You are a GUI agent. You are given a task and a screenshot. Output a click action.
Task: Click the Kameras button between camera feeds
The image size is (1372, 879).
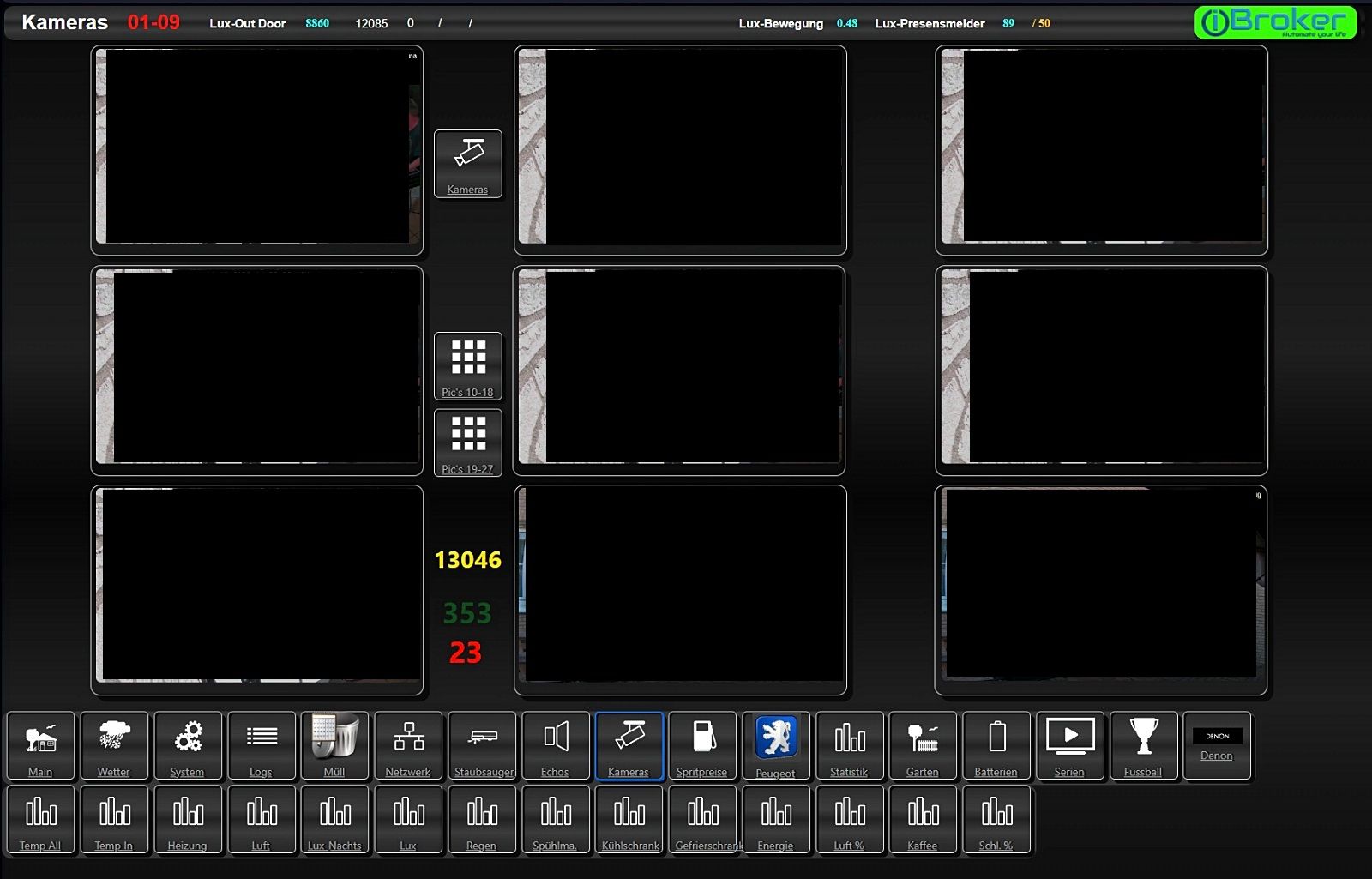click(468, 164)
